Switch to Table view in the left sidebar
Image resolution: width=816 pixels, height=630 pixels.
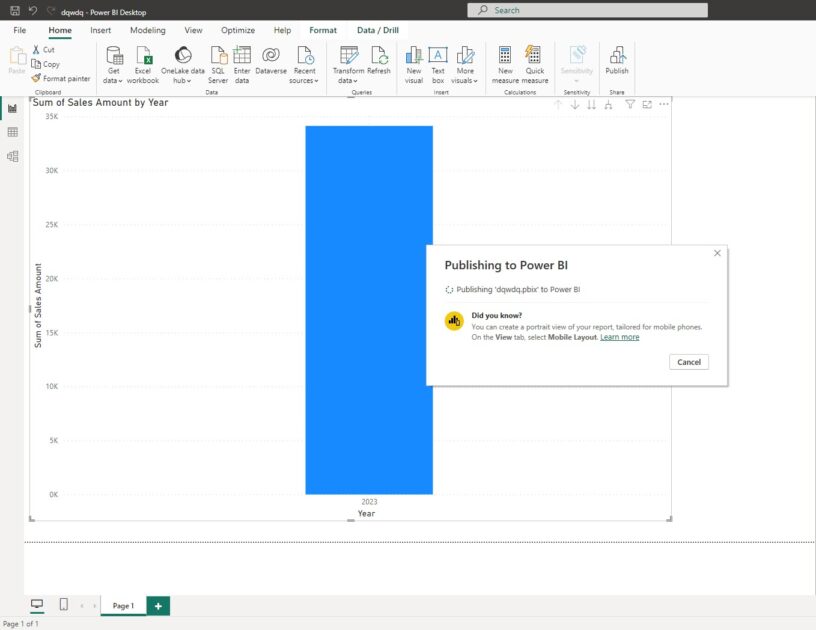click(13, 131)
